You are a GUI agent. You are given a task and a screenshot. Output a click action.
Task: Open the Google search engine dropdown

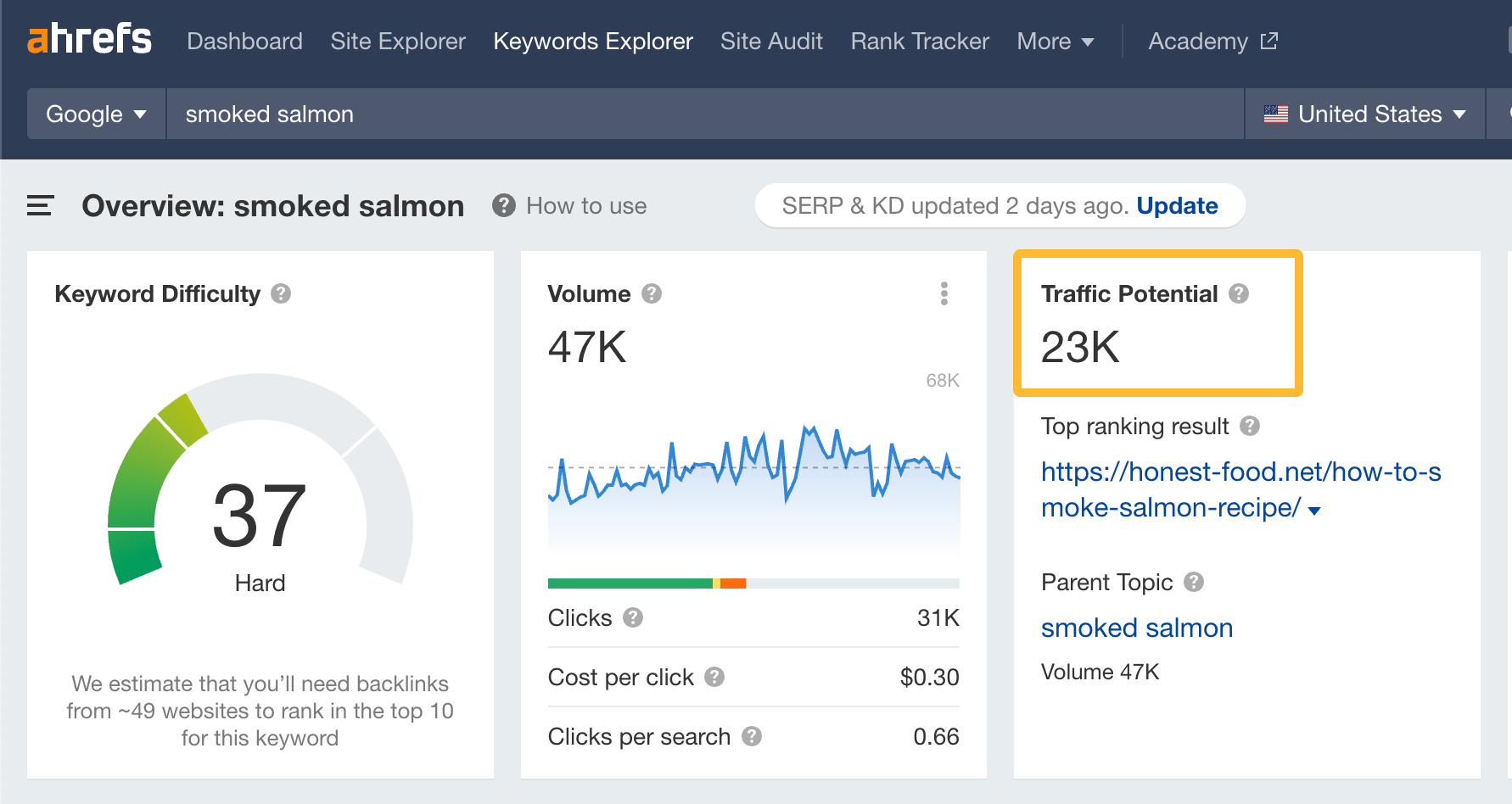click(x=95, y=114)
